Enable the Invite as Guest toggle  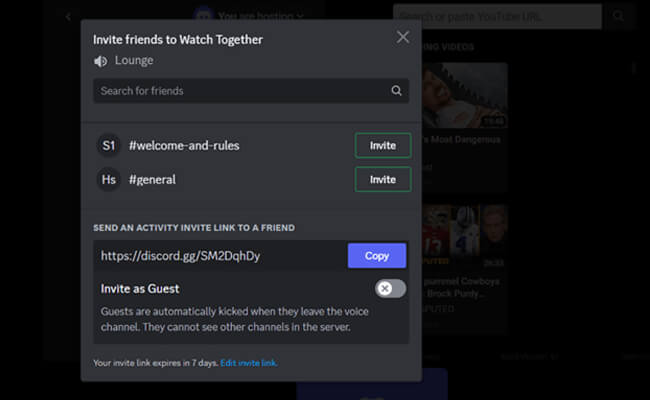pyautogui.click(x=390, y=288)
